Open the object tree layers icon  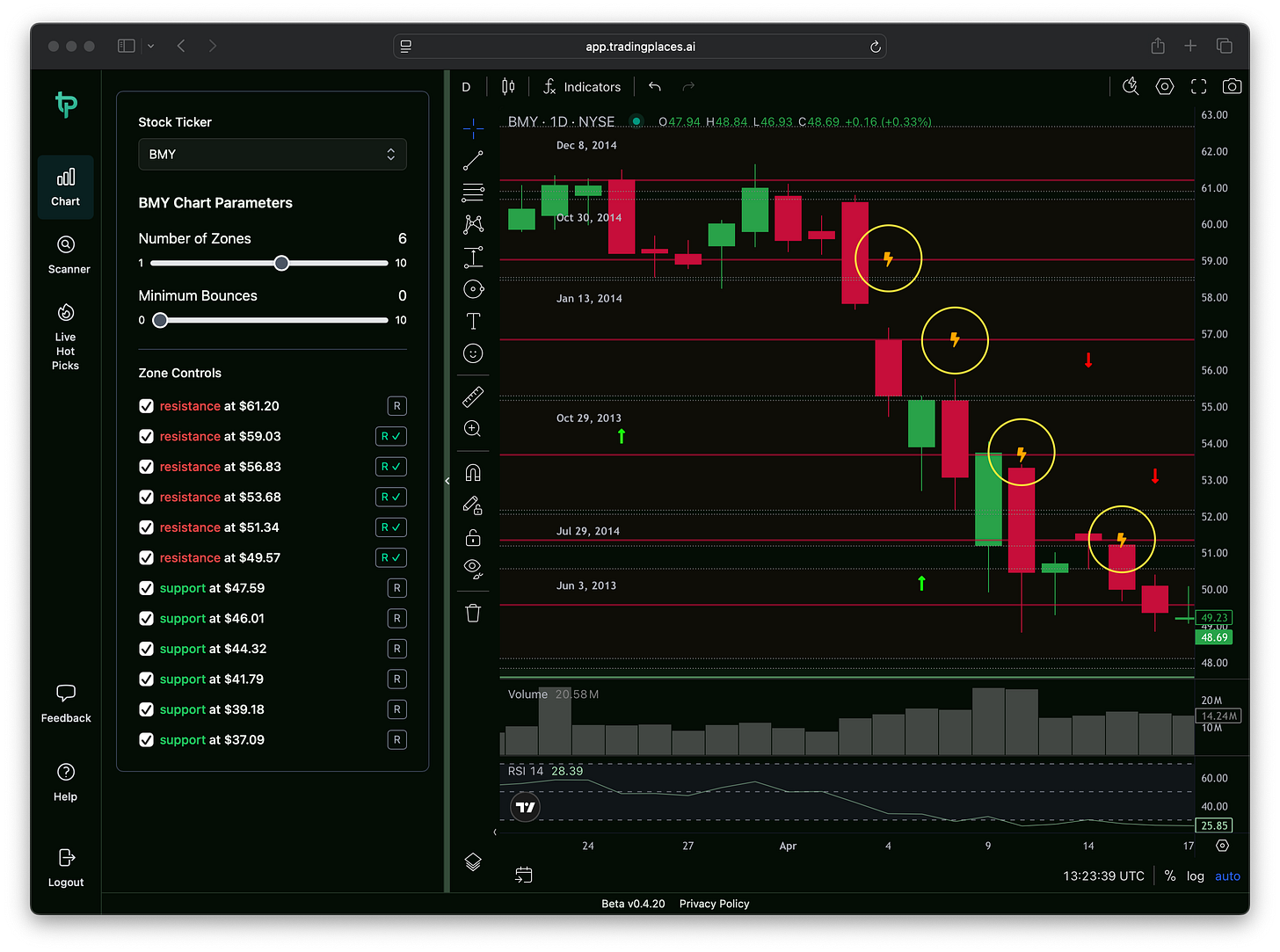point(473,861)
